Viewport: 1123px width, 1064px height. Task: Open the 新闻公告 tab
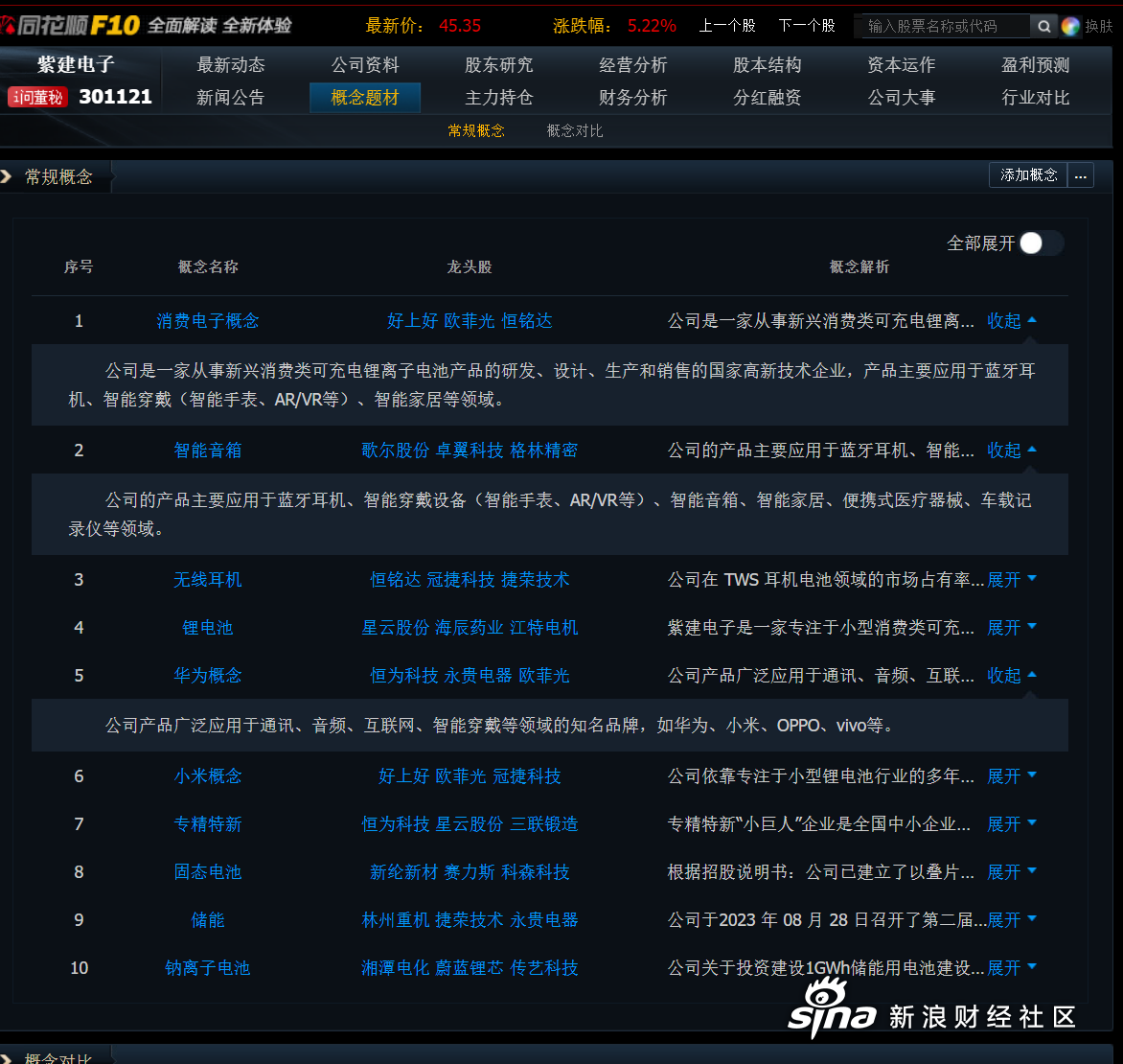231,98
